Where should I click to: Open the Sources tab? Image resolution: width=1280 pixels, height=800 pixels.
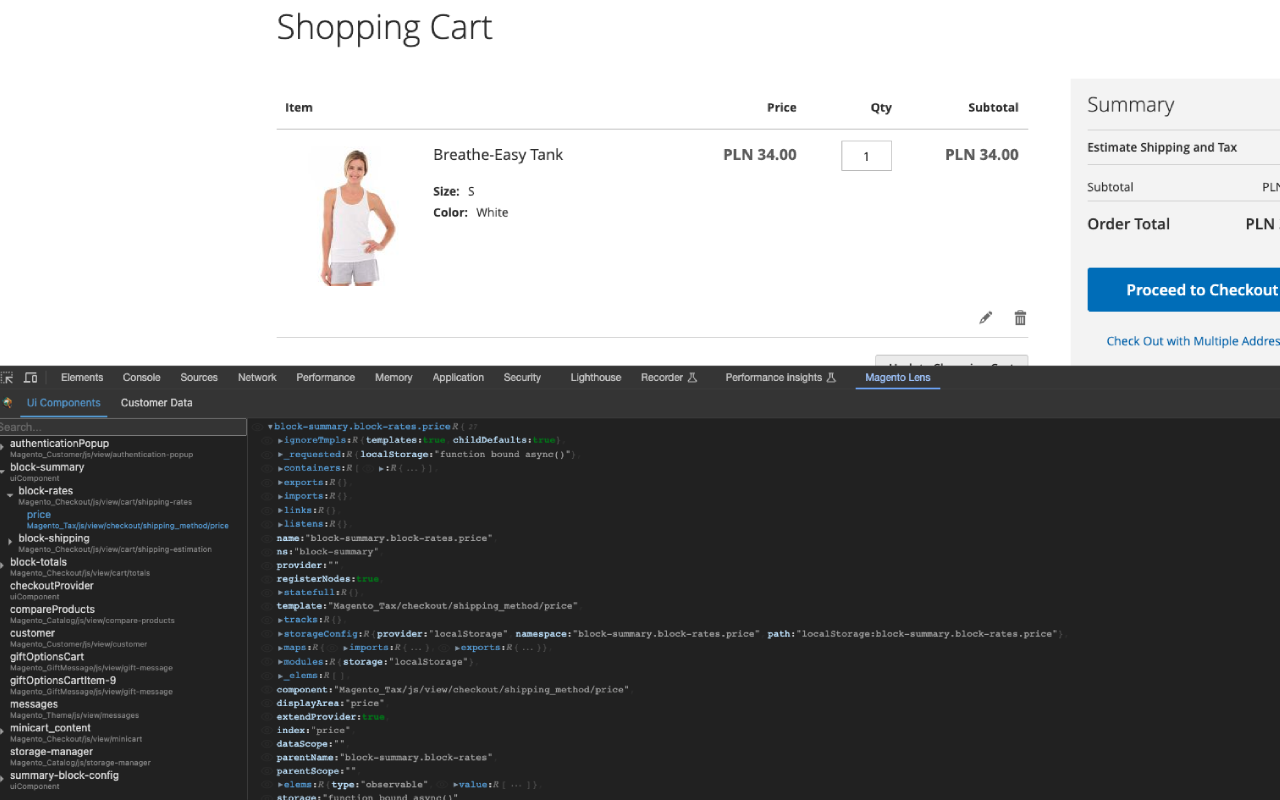point(199,378)
